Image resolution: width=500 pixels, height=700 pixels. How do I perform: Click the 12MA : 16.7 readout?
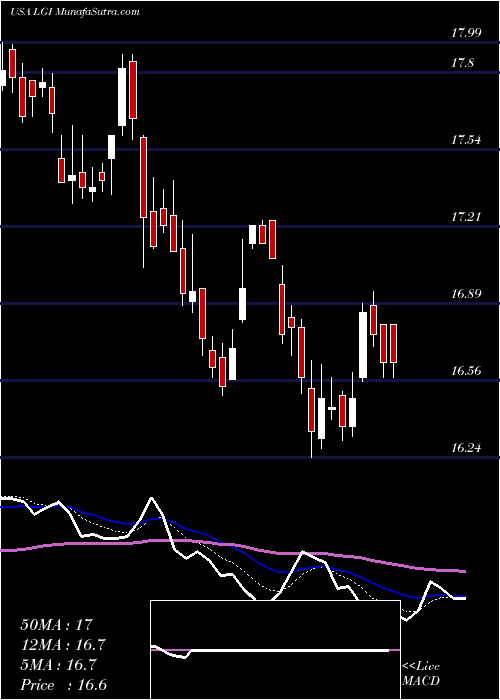tap(63, 645)
